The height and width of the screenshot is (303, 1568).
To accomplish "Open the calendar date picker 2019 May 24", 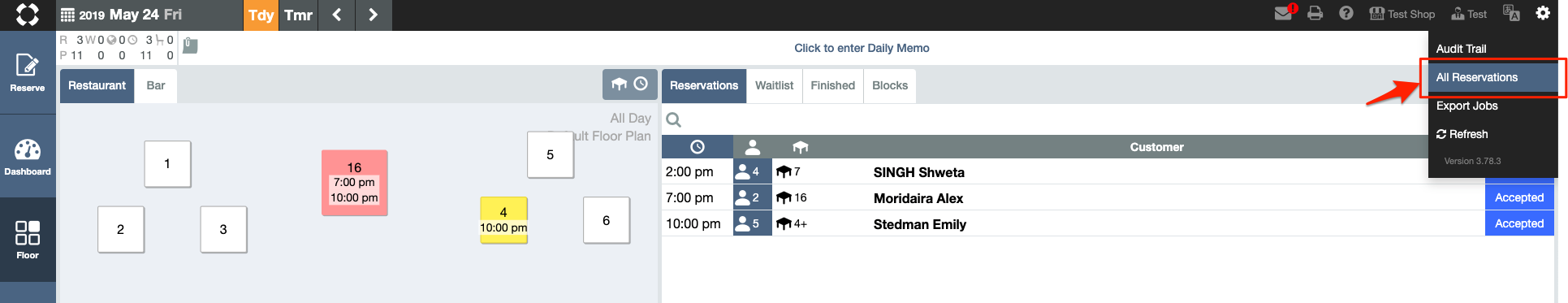I will pyautogui.click(x=122, y=15).
